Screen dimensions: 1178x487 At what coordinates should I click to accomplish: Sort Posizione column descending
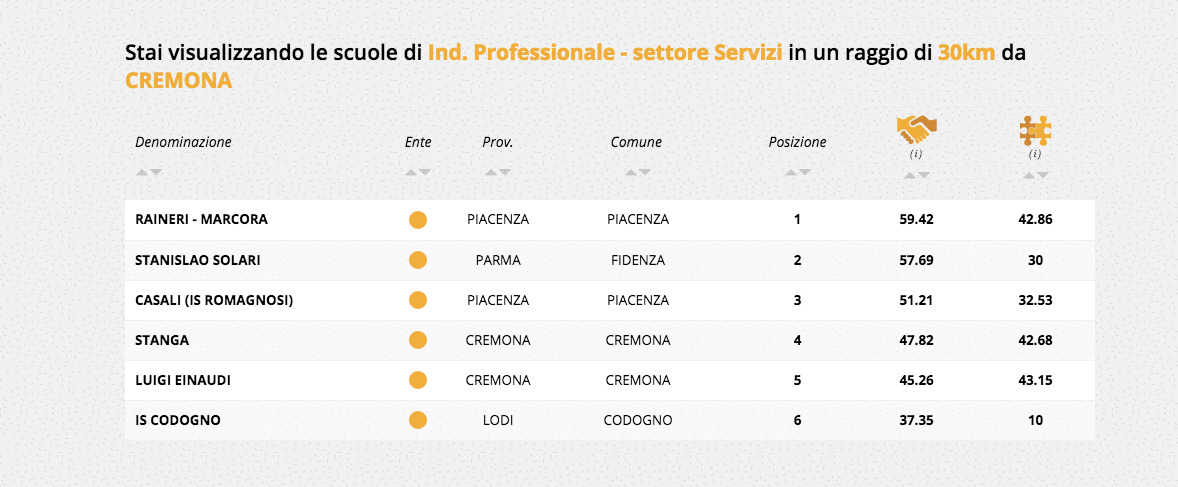[x=805, y=173]
